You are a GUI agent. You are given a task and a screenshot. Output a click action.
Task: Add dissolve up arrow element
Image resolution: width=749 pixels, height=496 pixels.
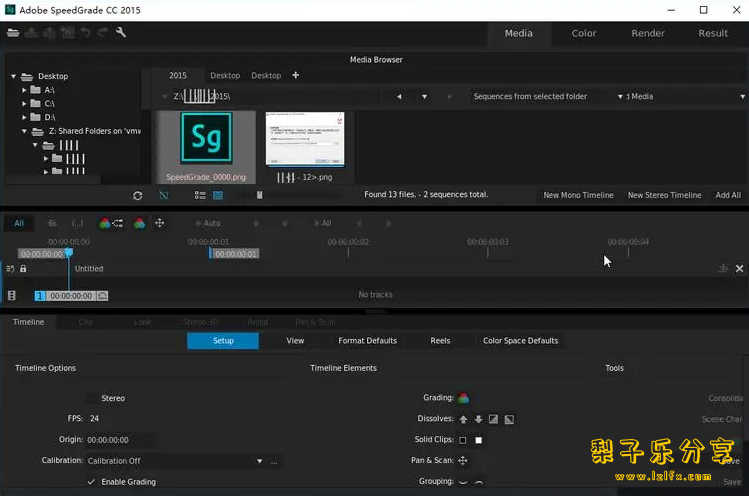coord(463,419)
